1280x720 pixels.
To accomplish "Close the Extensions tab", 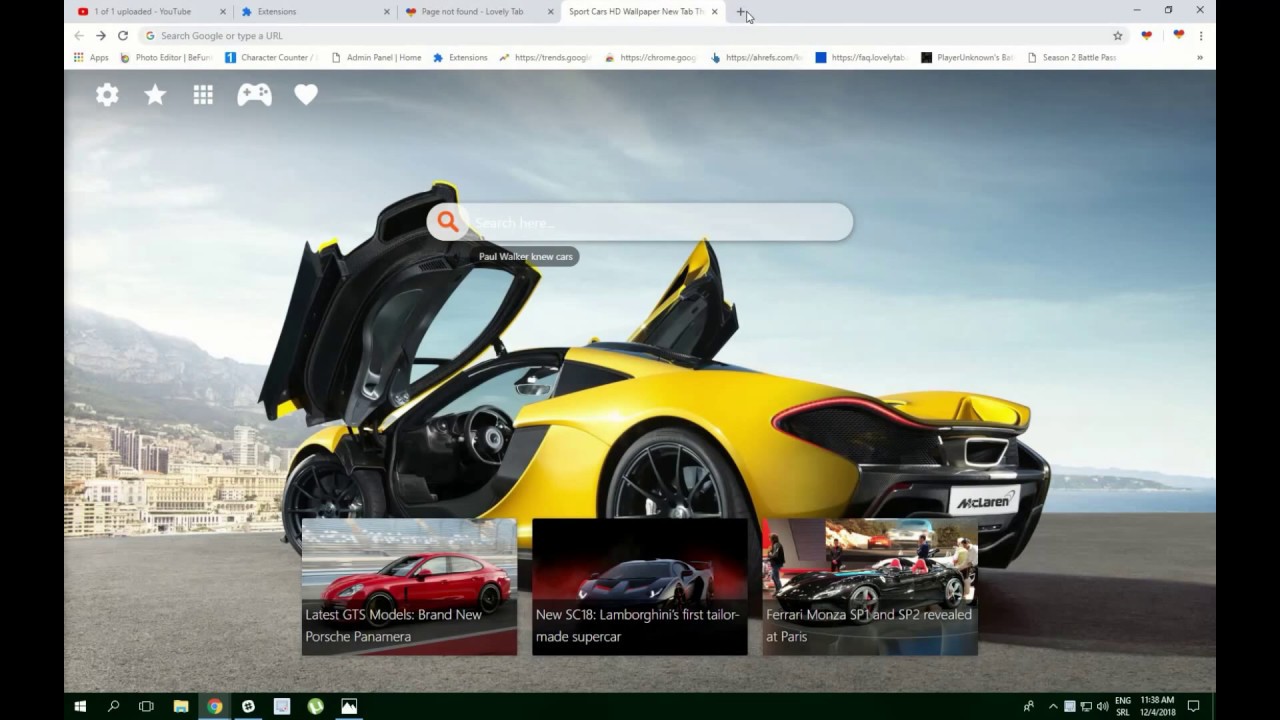I will pos(387,12).
